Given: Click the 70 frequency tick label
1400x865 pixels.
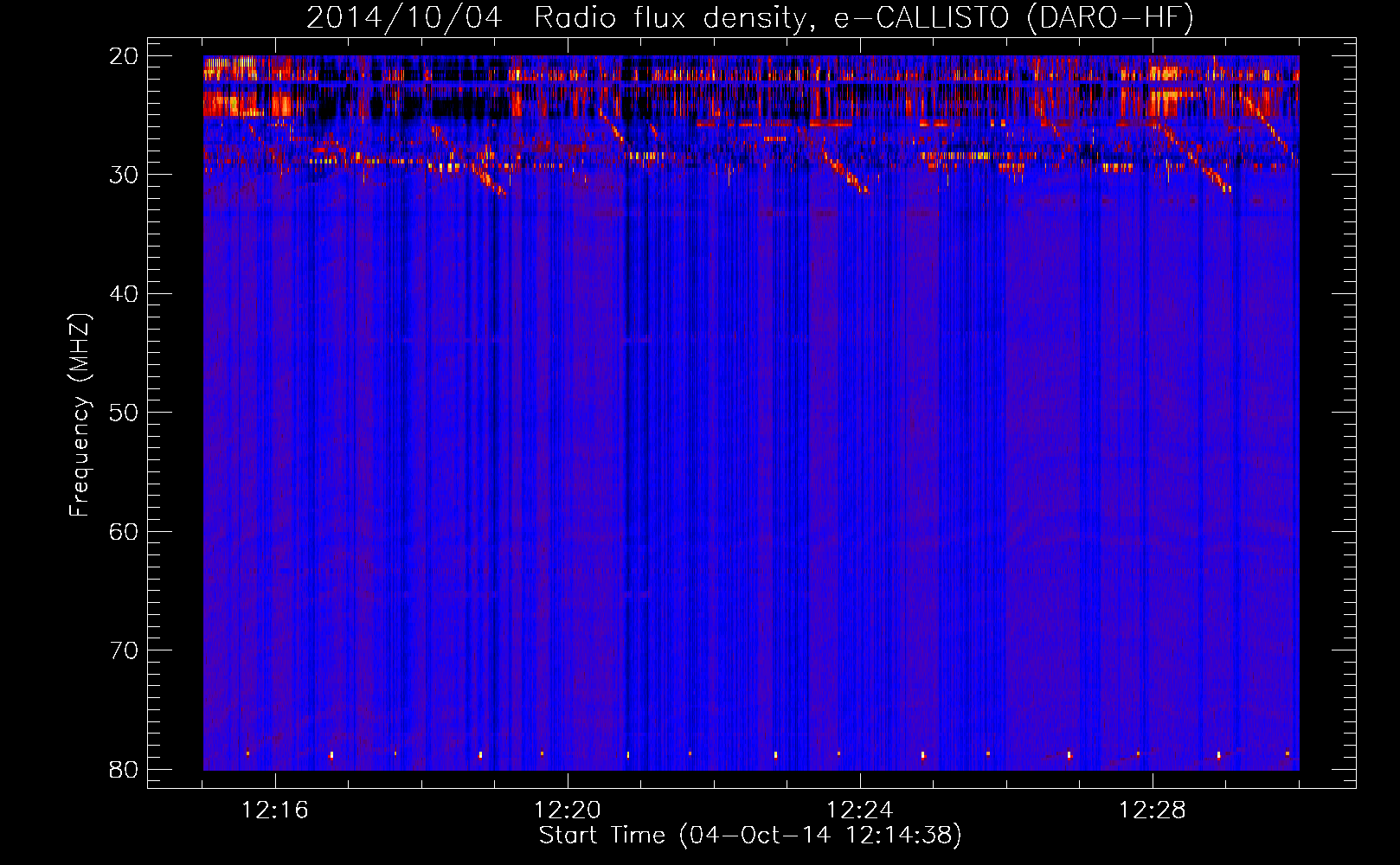Looking at the screenshot, I should [124, 650].
